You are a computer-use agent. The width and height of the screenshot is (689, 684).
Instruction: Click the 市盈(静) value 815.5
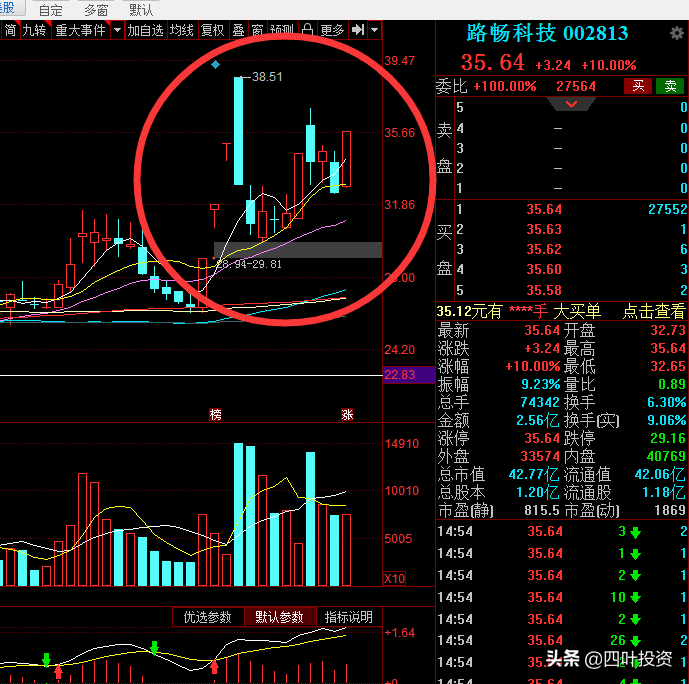click(542, 510)
